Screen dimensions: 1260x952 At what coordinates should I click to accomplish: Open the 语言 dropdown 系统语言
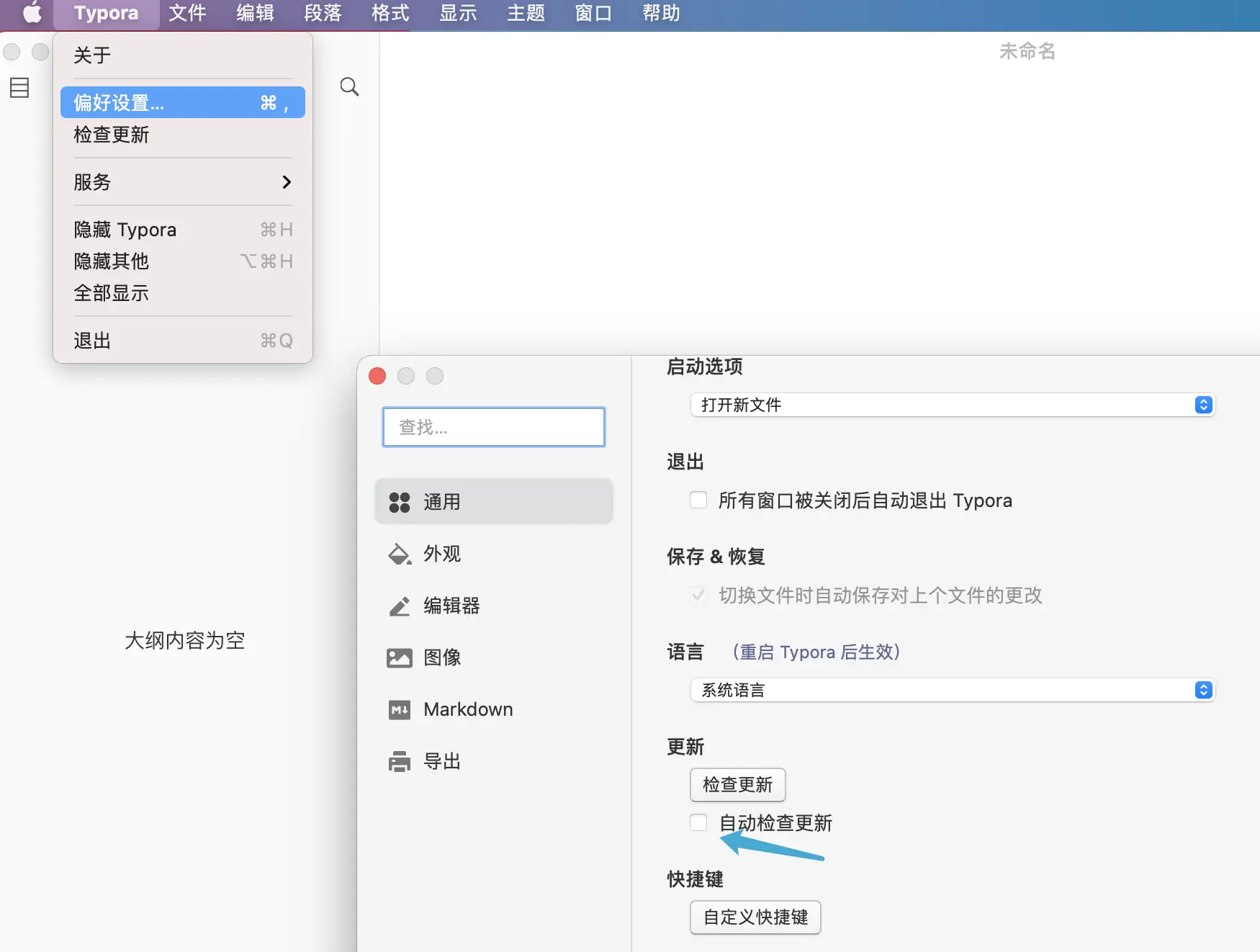pyautogui.click(x=953, y=690)
